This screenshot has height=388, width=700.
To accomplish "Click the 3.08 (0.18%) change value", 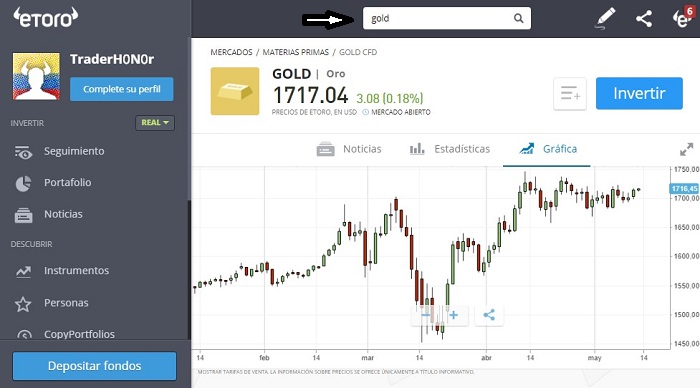I will 389,98.
